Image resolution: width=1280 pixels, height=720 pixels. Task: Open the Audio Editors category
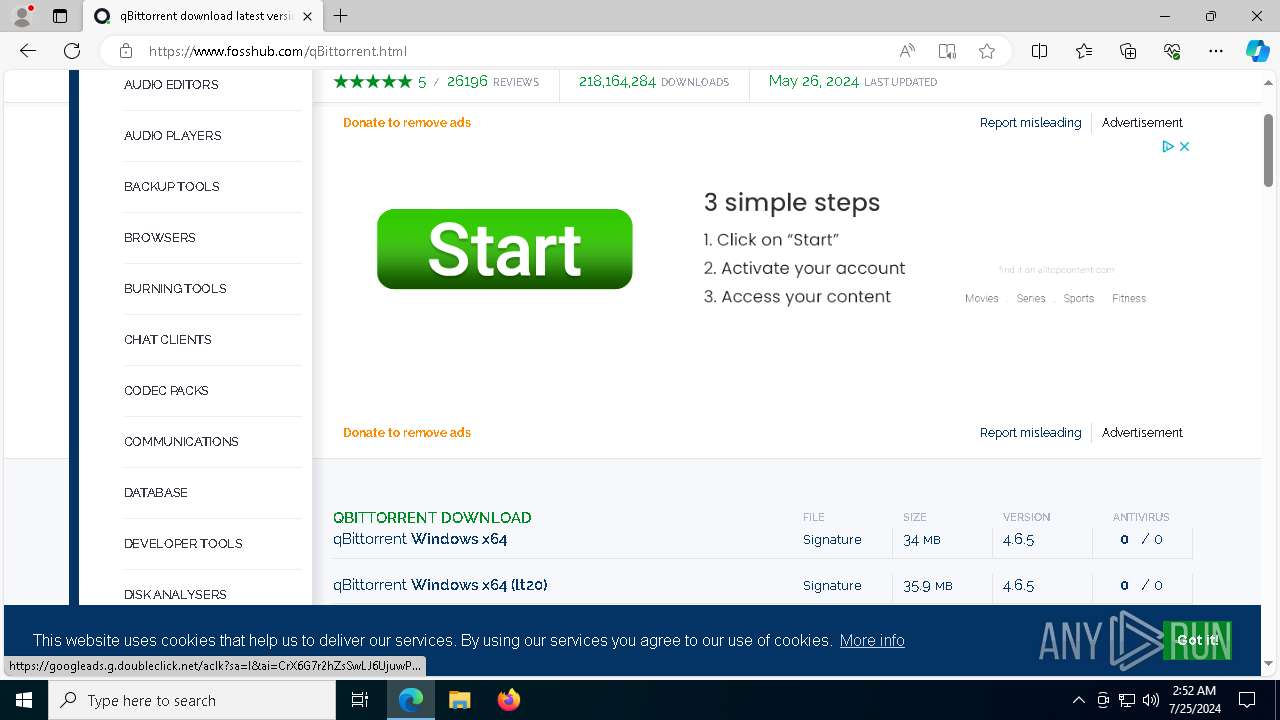171,85
